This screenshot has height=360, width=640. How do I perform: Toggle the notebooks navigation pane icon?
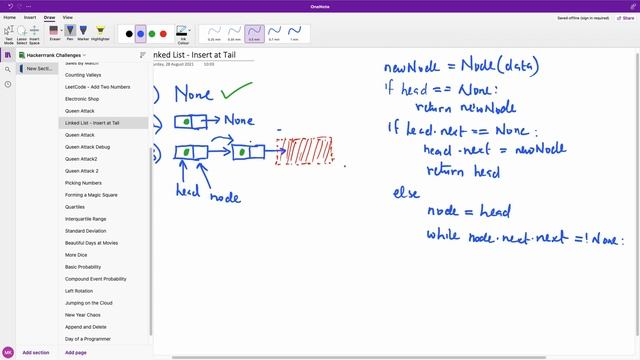tap(8, 55)
